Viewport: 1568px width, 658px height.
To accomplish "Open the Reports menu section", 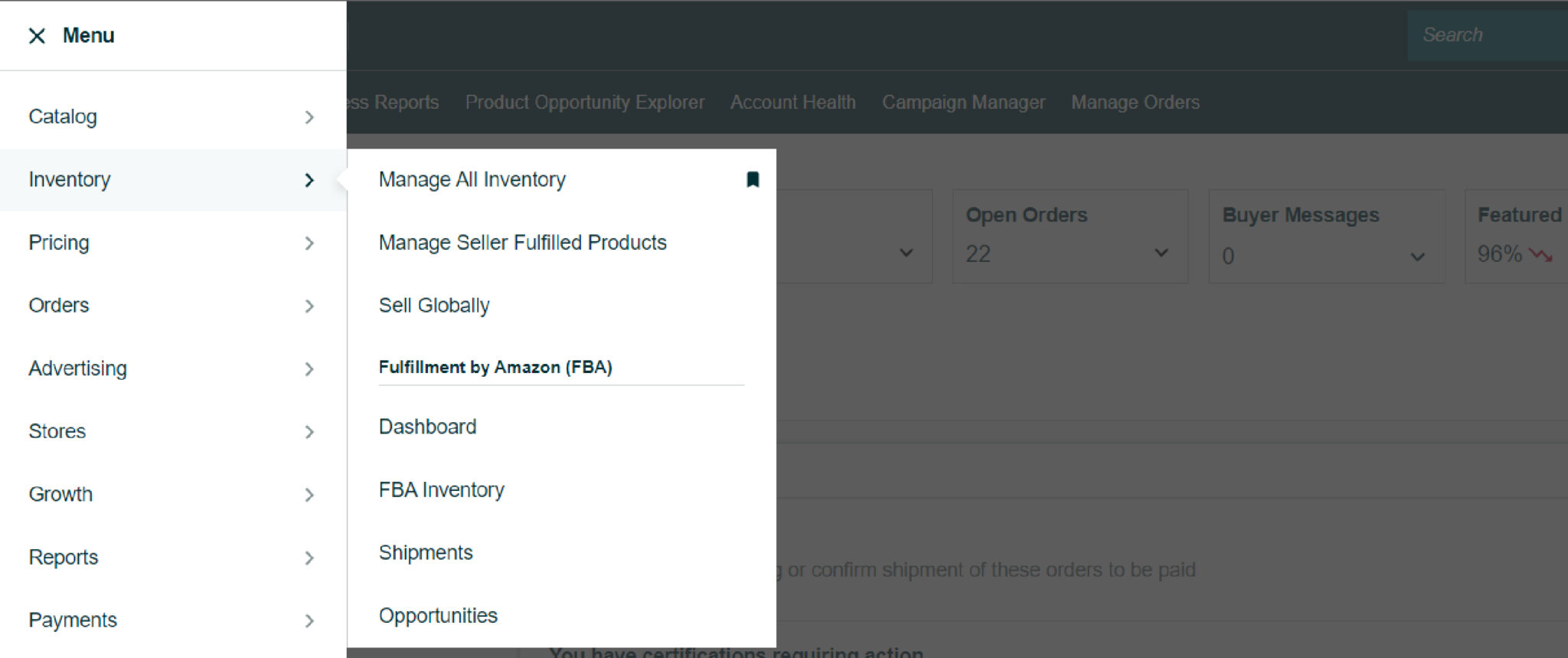I will [173, 557].
